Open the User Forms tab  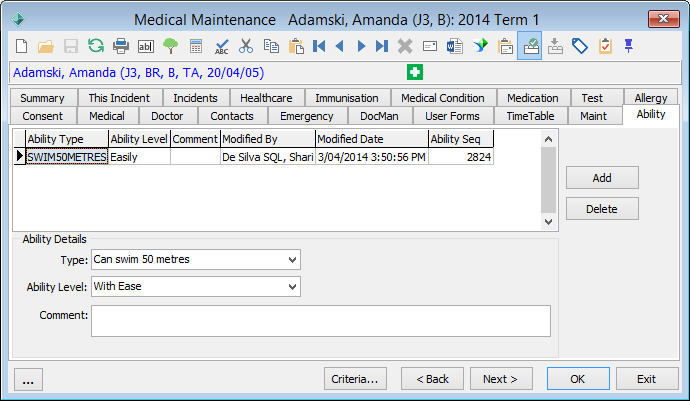pyautogui.click(x=452, y=116)
